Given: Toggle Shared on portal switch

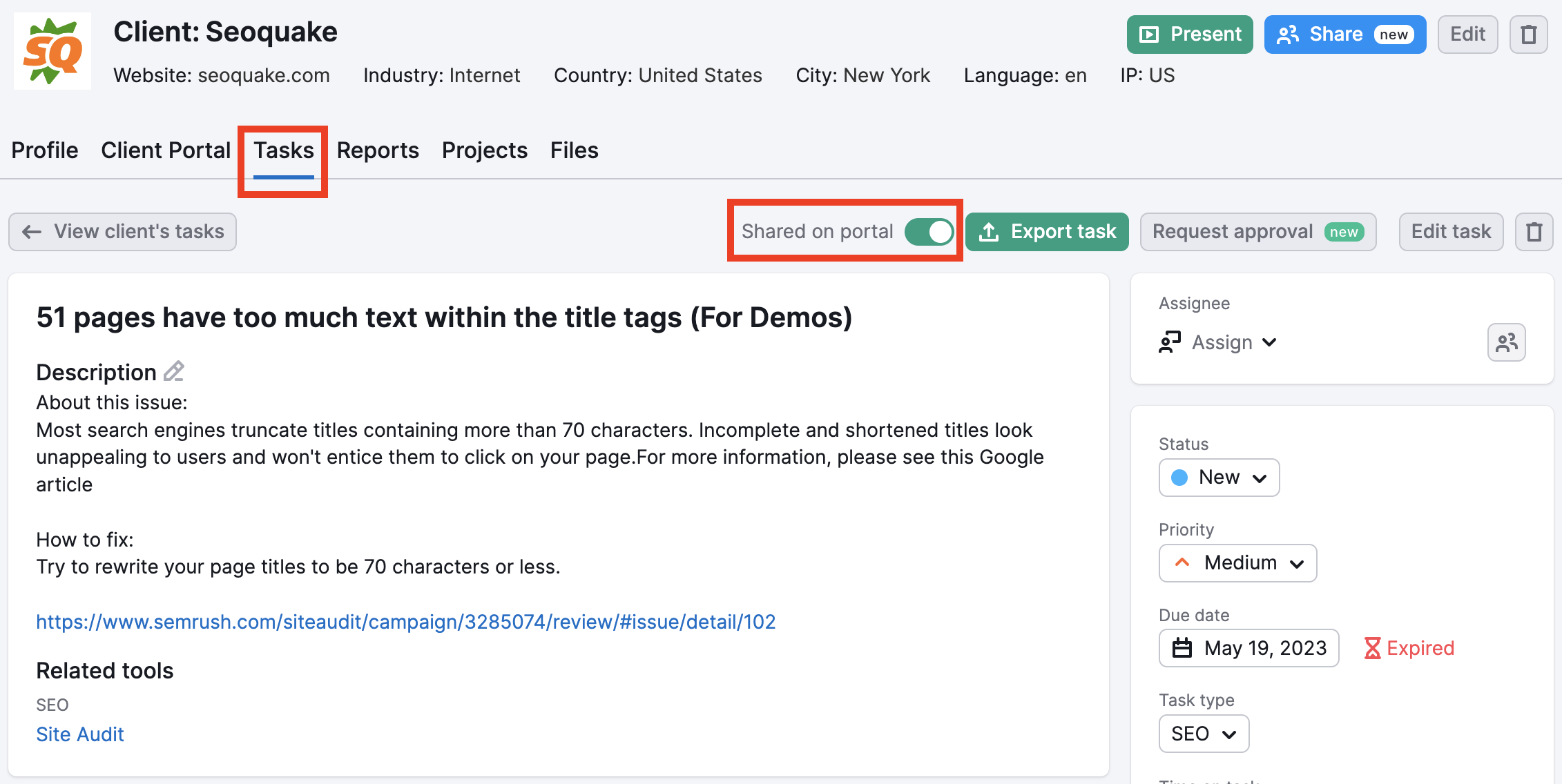Looking at the screenshot, I should (929, 232).
